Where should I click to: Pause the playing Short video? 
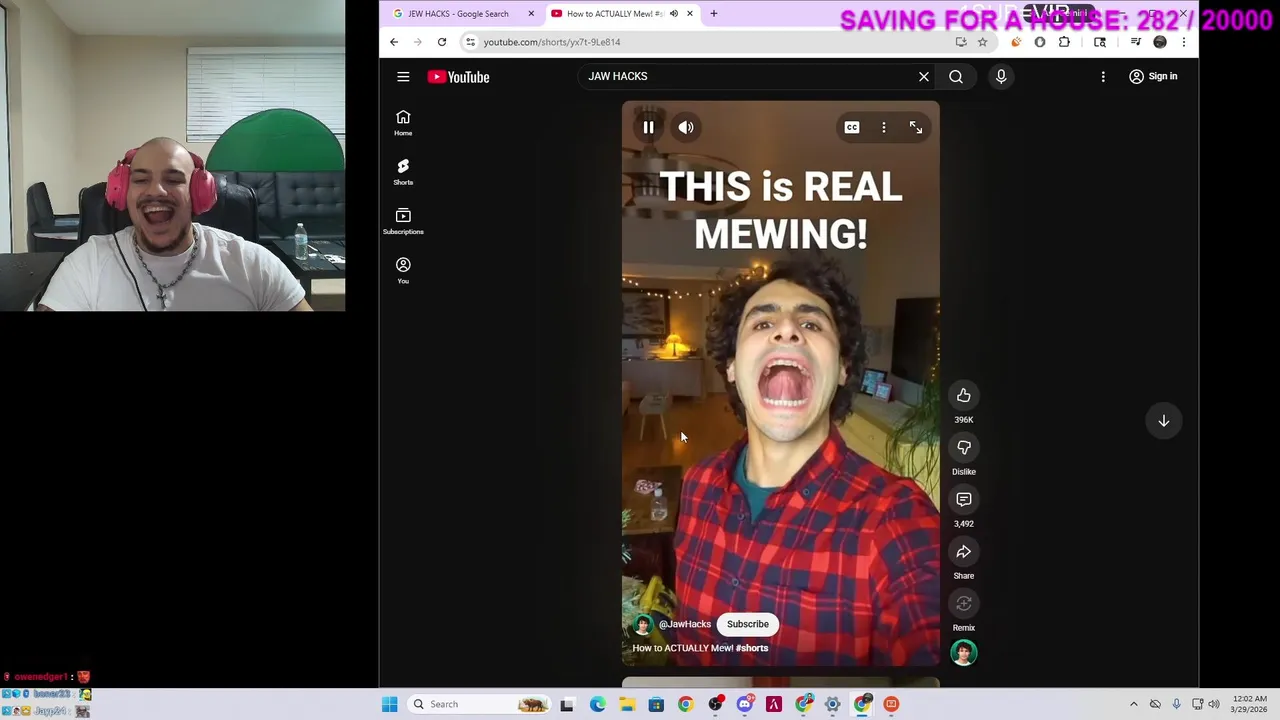click(648, 127)
